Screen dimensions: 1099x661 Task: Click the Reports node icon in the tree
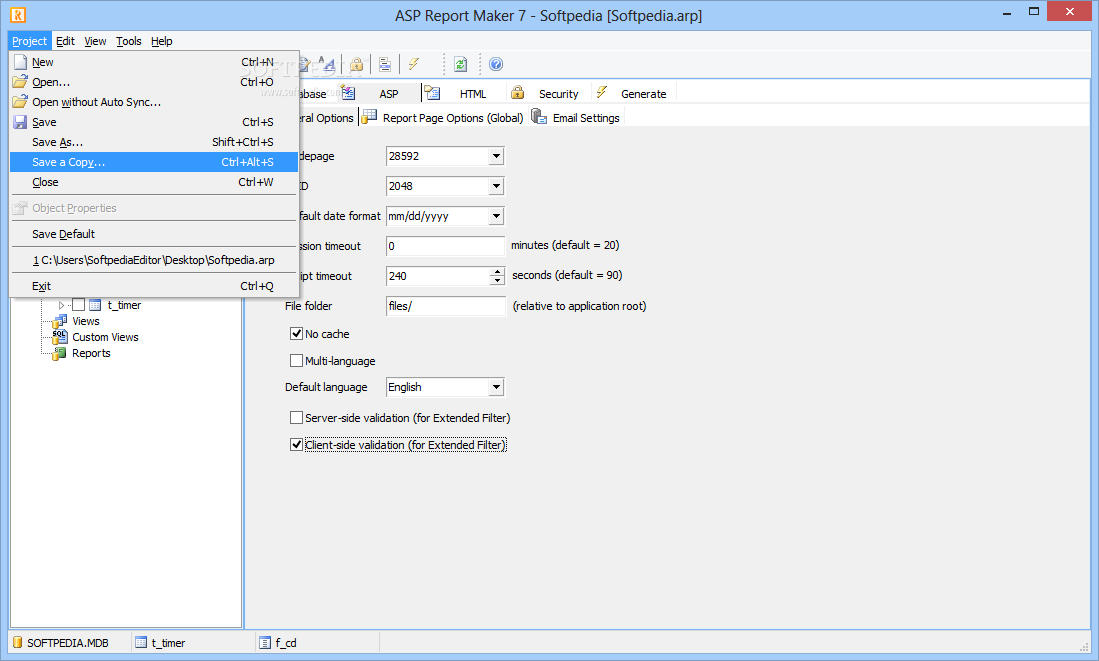(60, 353)
